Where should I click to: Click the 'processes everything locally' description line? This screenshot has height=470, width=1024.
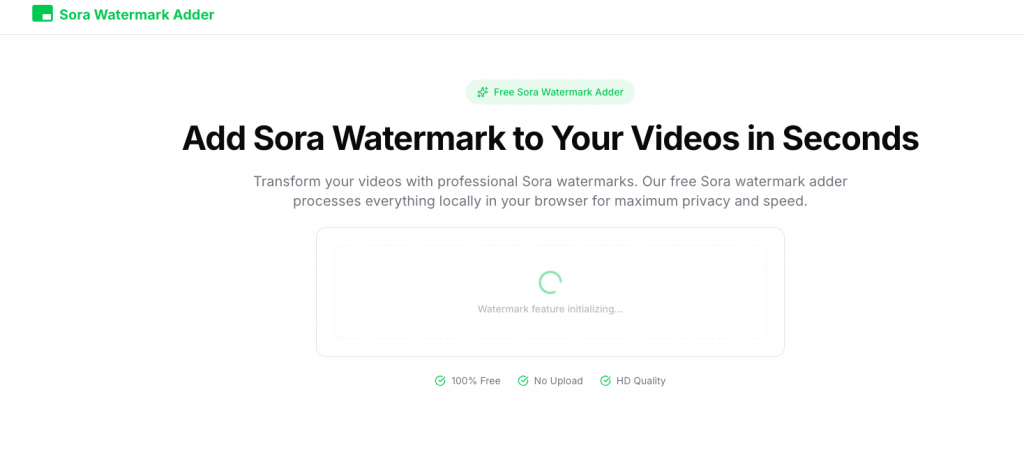click(x=550, y=201)
